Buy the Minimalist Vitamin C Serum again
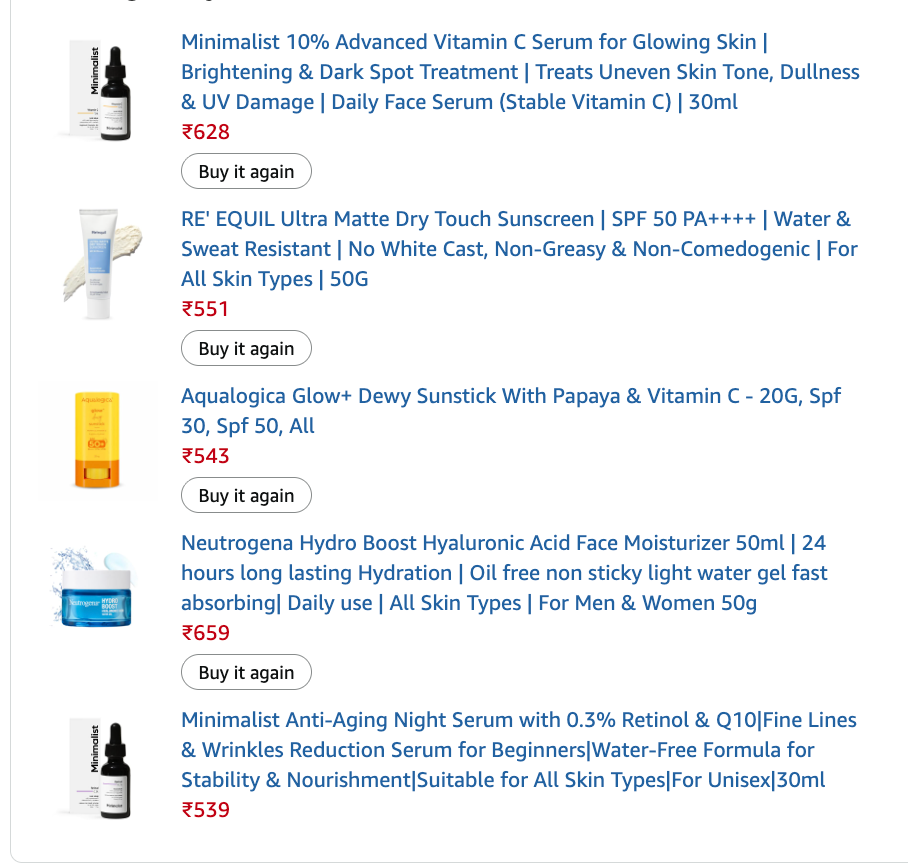 246,172
